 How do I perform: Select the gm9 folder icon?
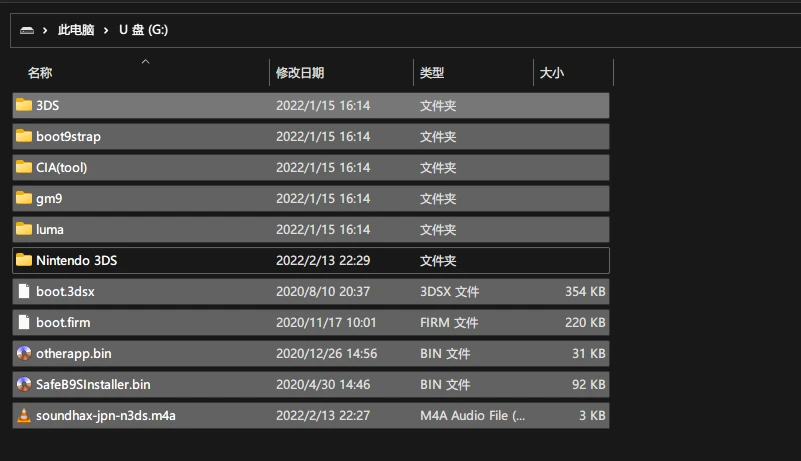[x=24, y=198]
